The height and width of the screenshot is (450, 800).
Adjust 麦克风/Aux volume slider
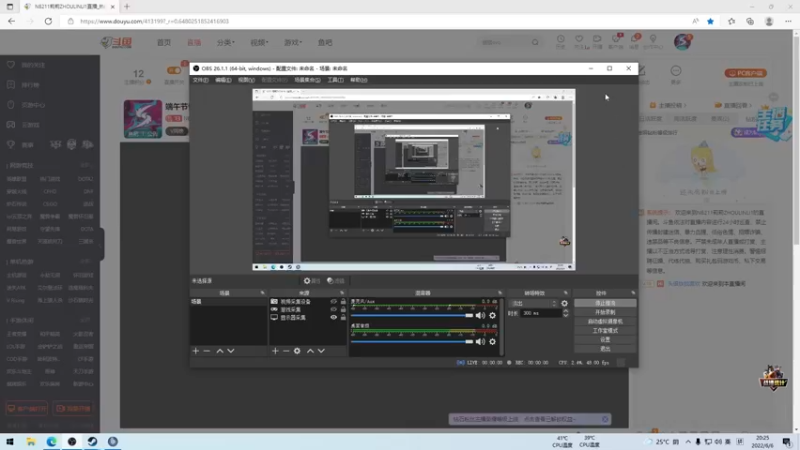click(412, 316)
